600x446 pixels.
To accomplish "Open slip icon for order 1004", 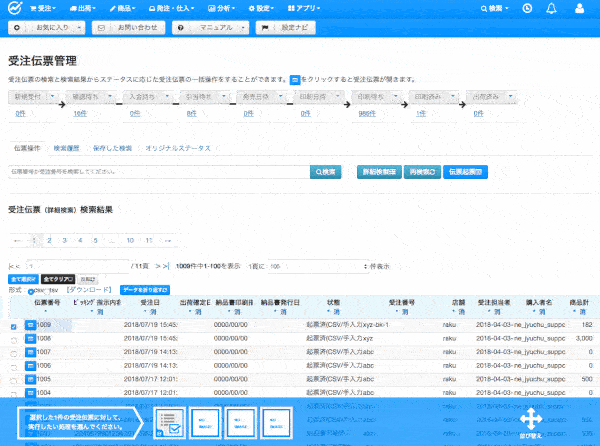I will pyautogui.click(x=30, y=393).
